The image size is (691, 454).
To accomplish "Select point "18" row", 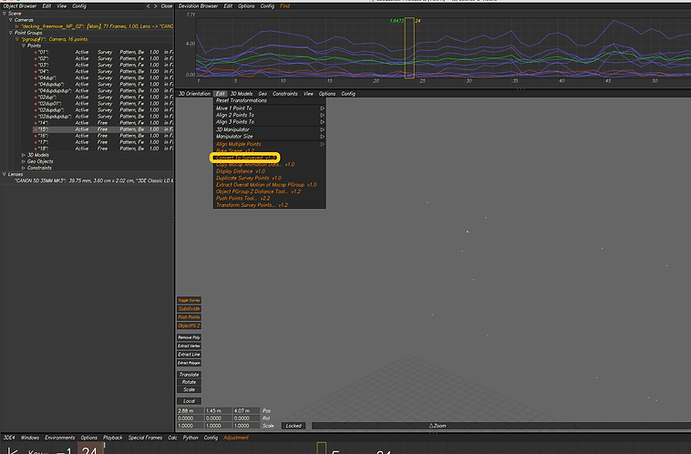I will (x=104, y=149).
